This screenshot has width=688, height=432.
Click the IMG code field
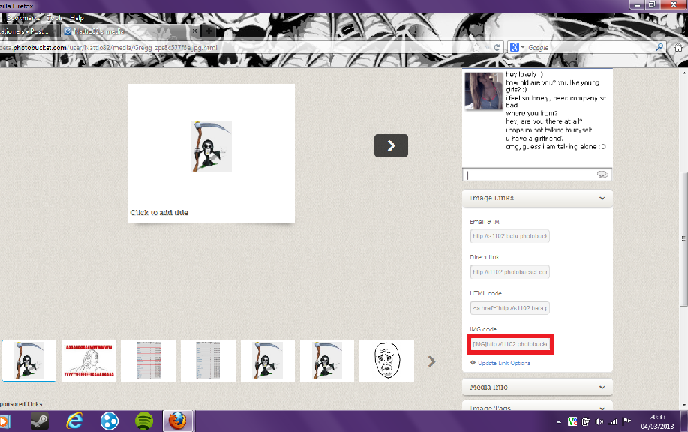pyautogui.click(x=509, y=344)
